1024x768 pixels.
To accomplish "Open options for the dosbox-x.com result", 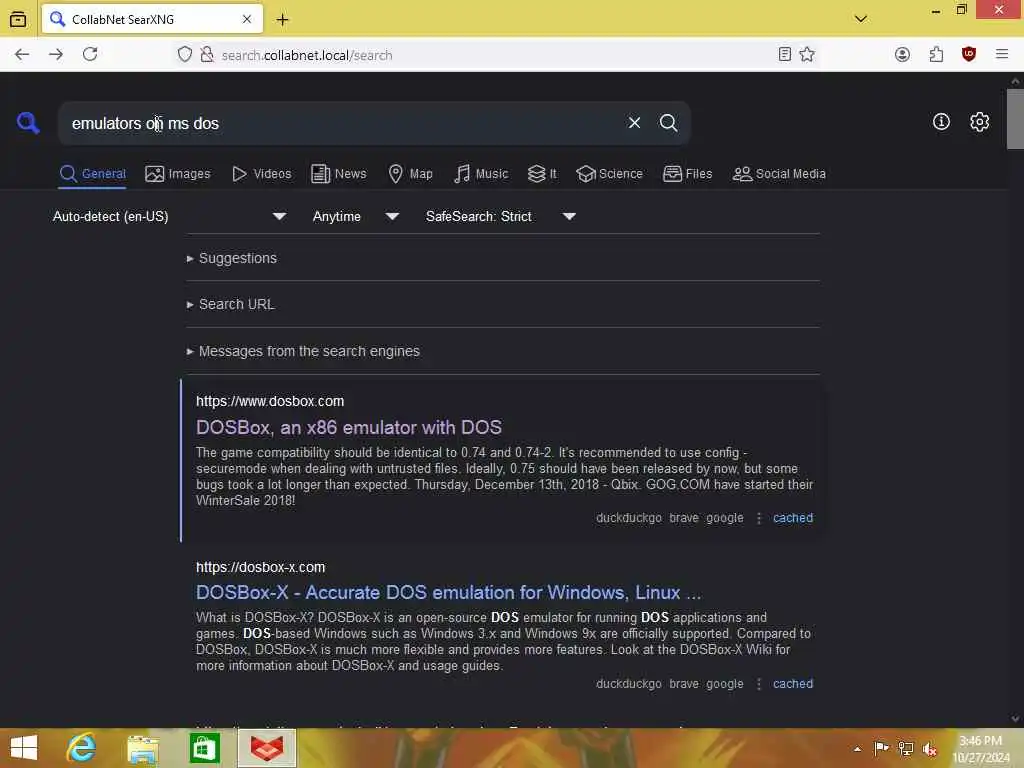I will pos(758,684).
